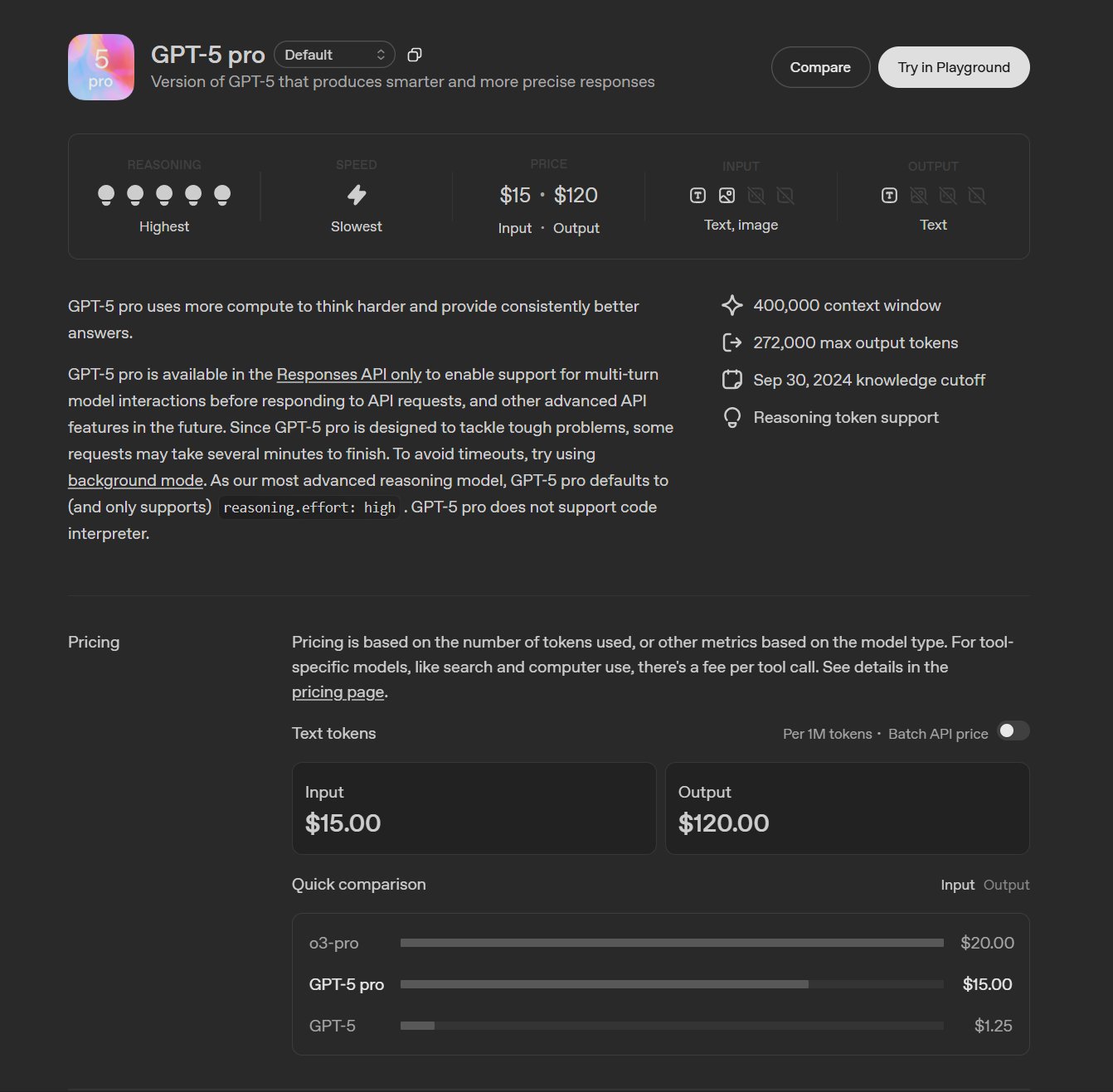
Task: Open the Default version dropdown
Action: click(334, 55)
